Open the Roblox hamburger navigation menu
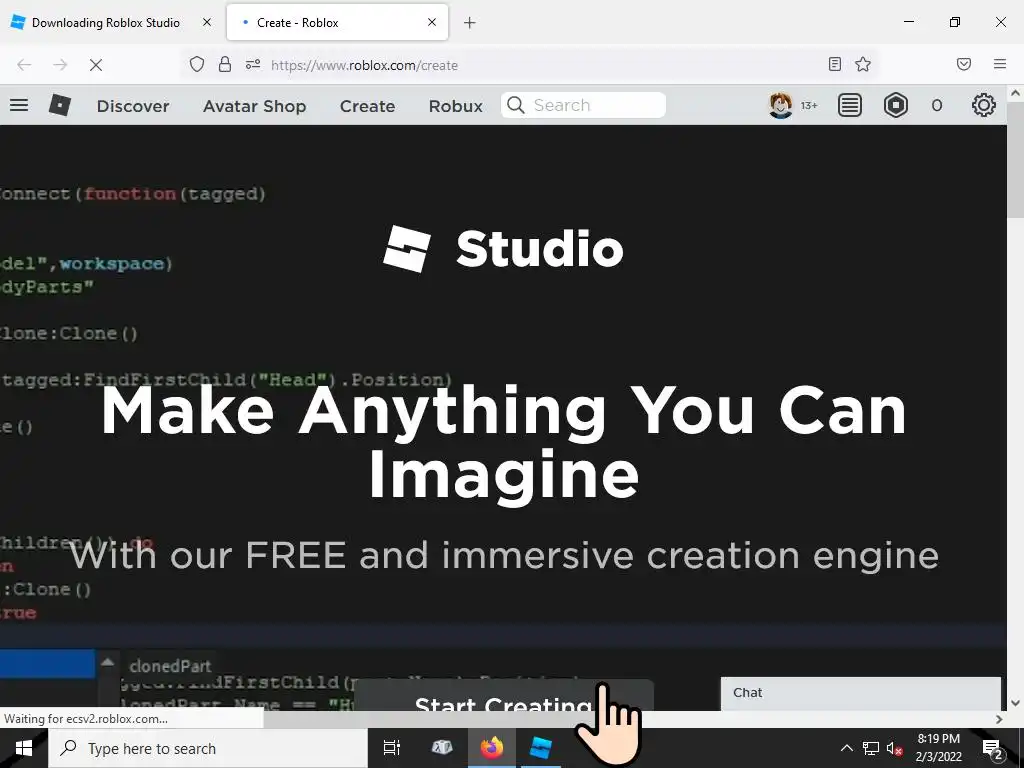1024x768 pixels. pyautogui.click(x=19, y=105)
